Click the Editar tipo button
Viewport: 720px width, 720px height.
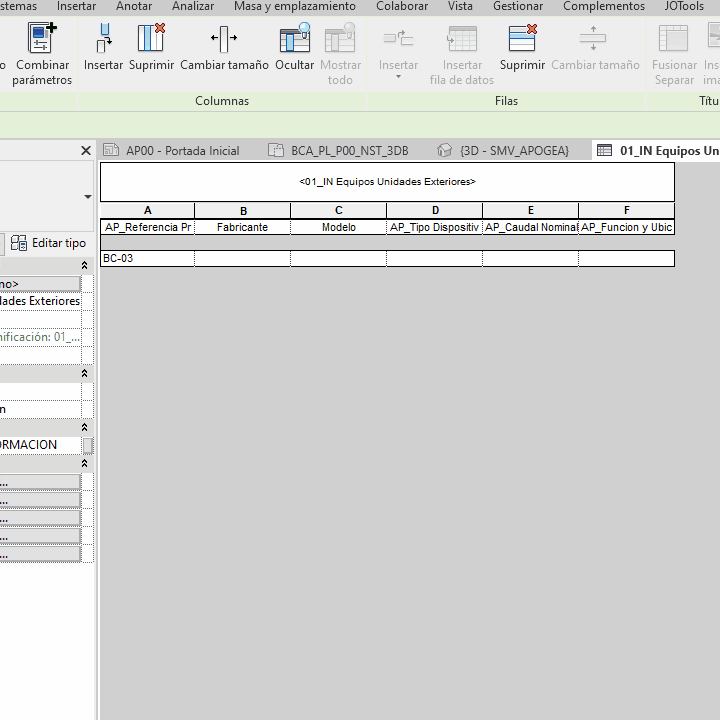point(48,243)
